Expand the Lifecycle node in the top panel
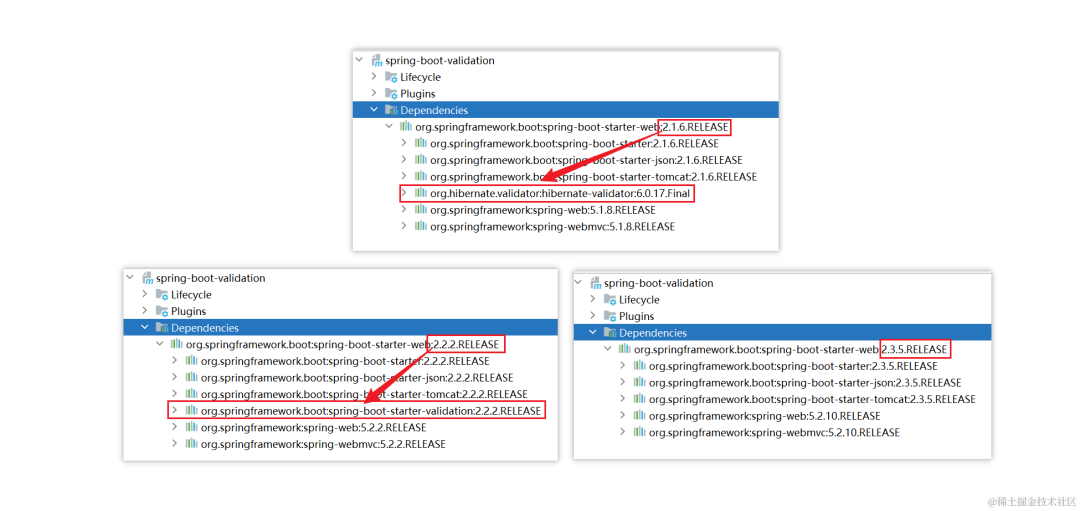 [374, 77]
